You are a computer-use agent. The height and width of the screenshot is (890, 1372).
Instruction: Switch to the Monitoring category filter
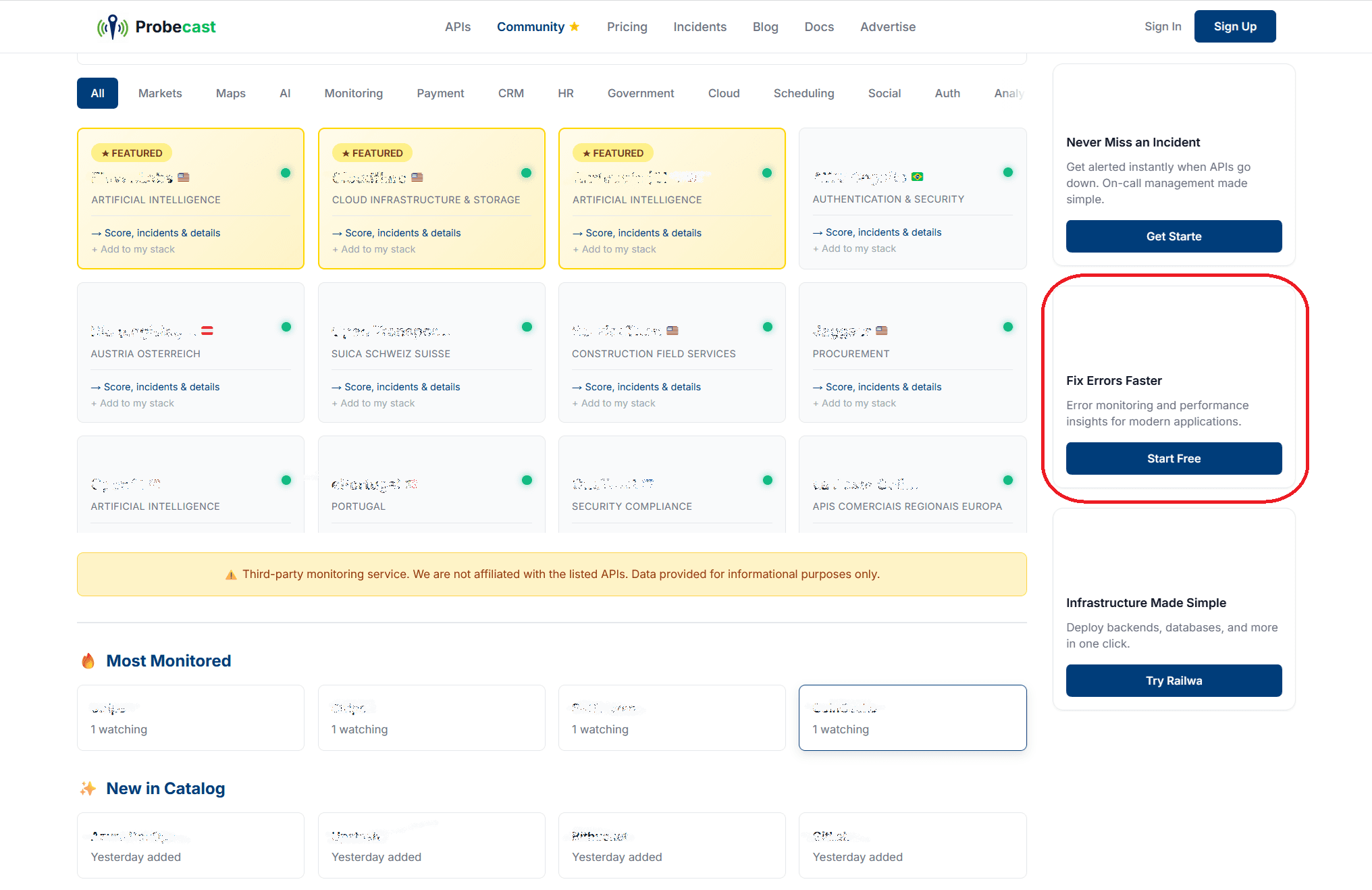[x=353, y=93]
